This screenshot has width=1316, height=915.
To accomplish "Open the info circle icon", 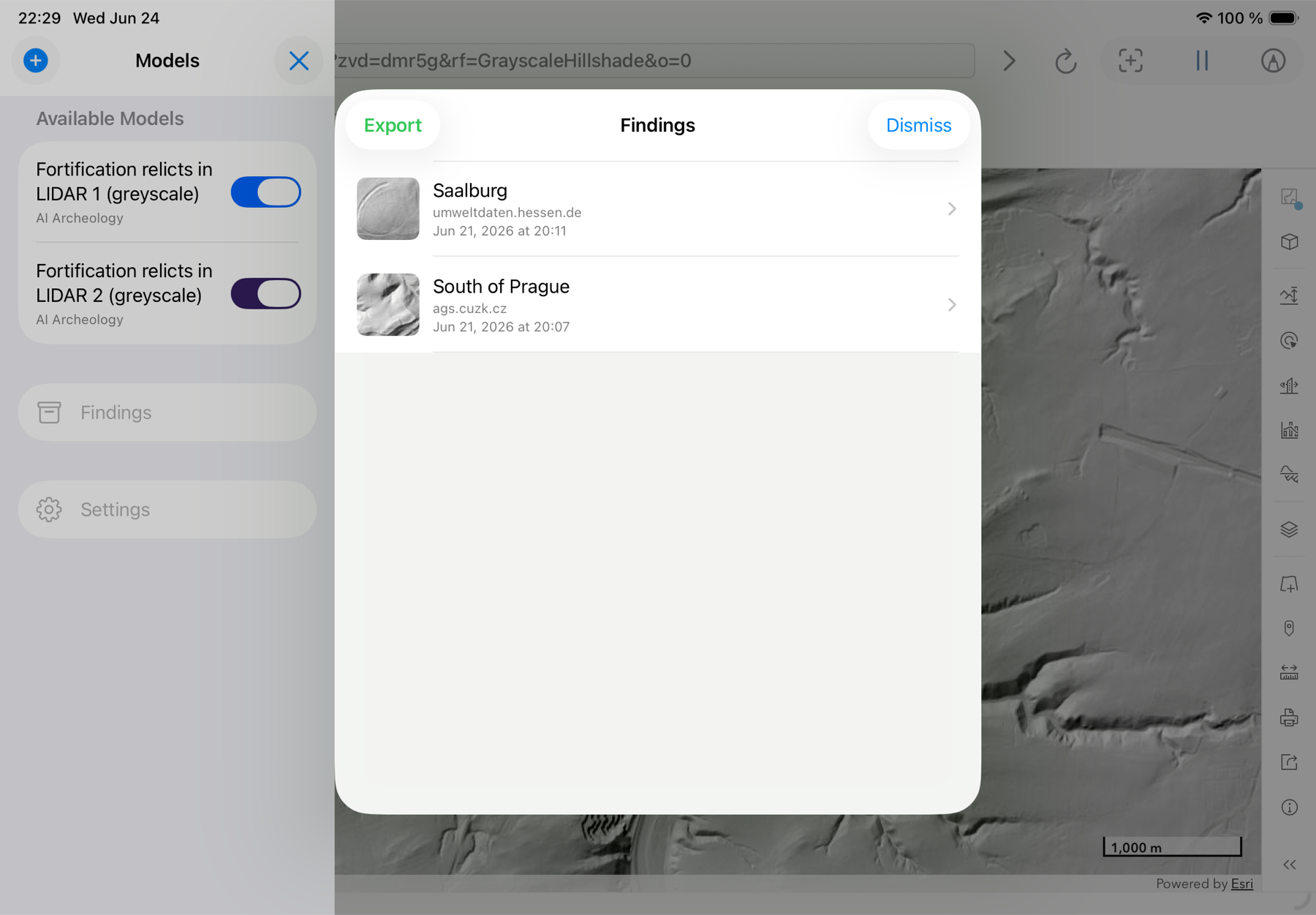I will click(1290, 807).
